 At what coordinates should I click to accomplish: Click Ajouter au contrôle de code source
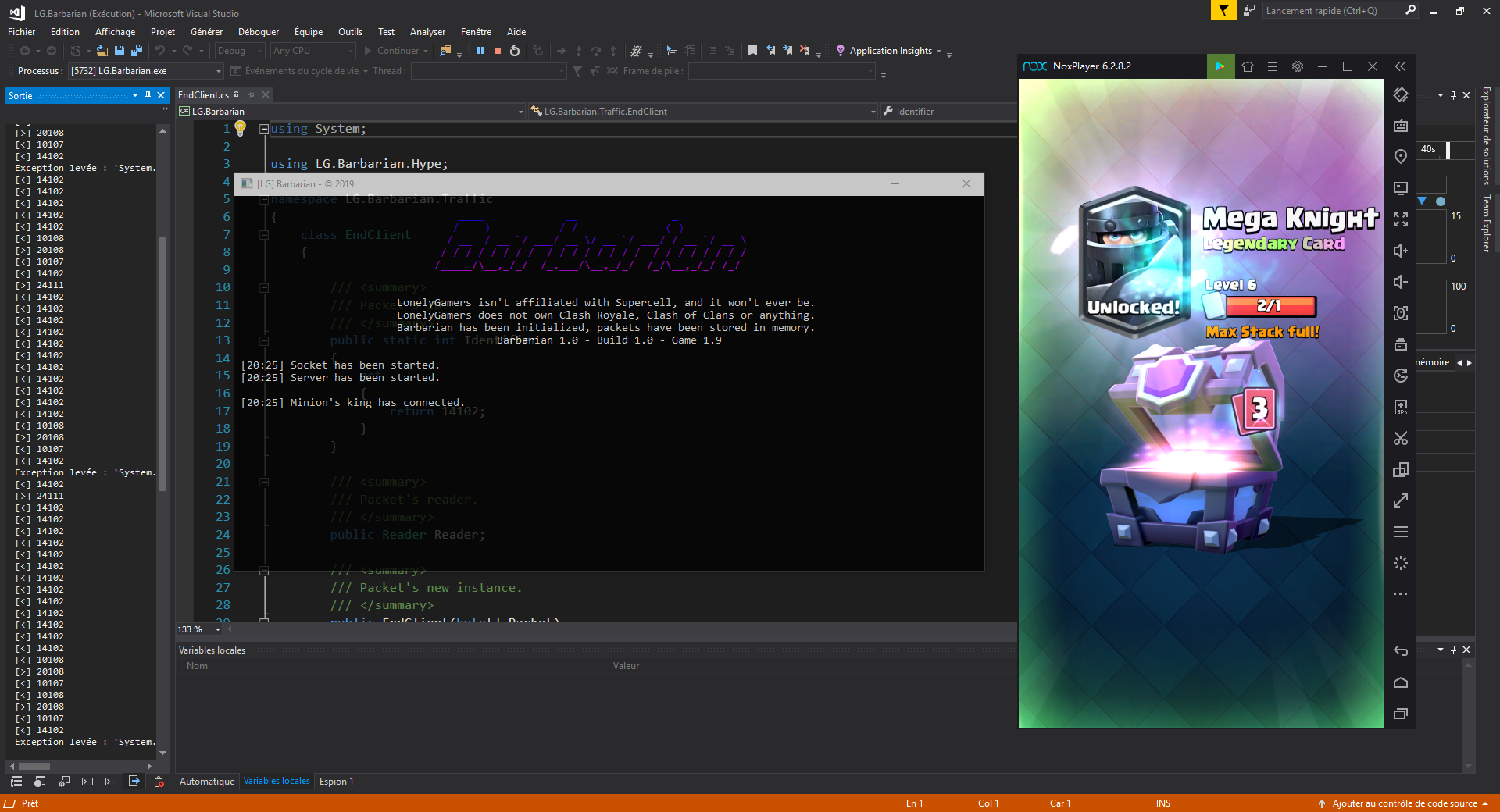pos(1404,803)
